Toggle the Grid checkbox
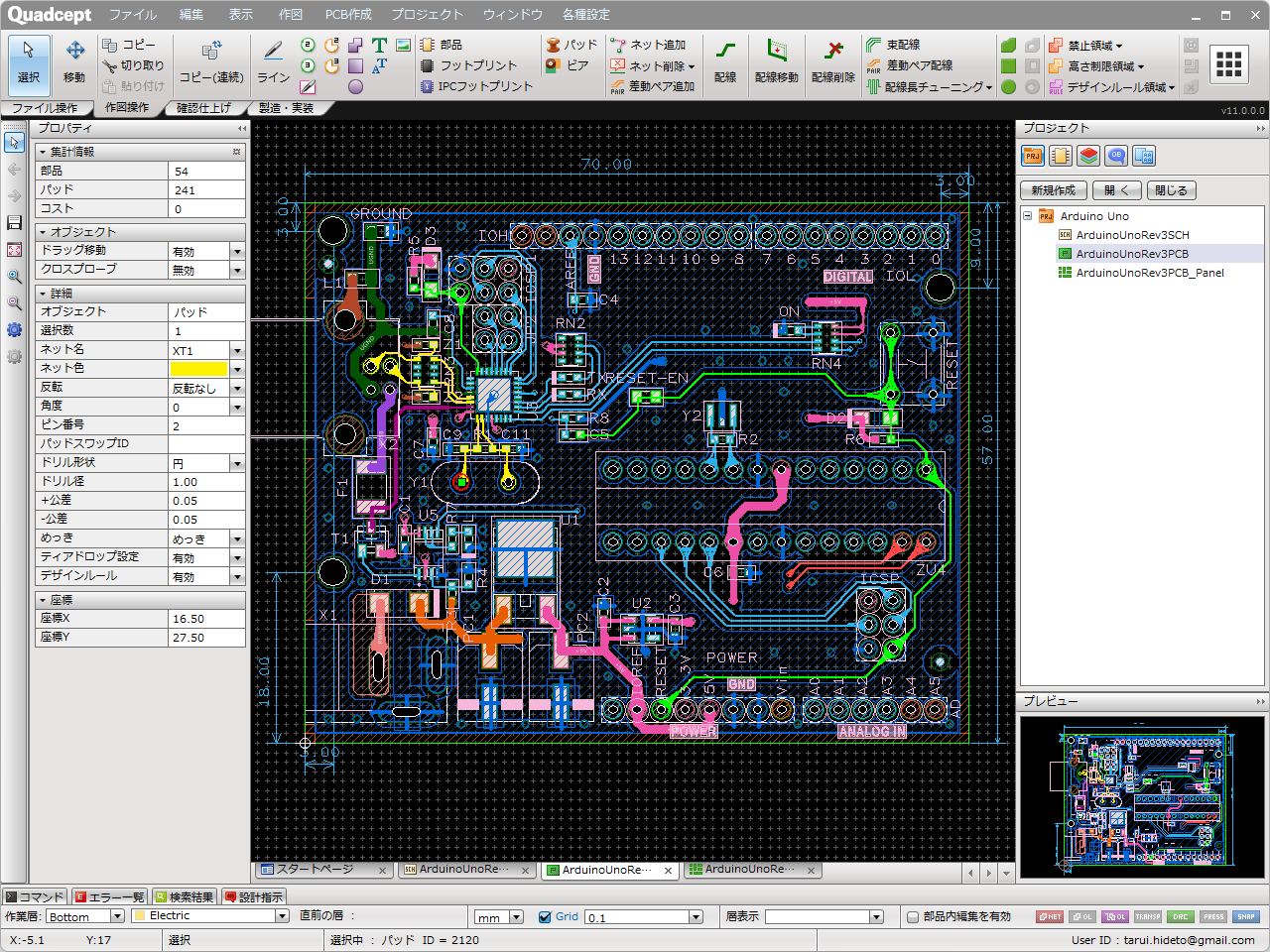 tap(545, 917)
